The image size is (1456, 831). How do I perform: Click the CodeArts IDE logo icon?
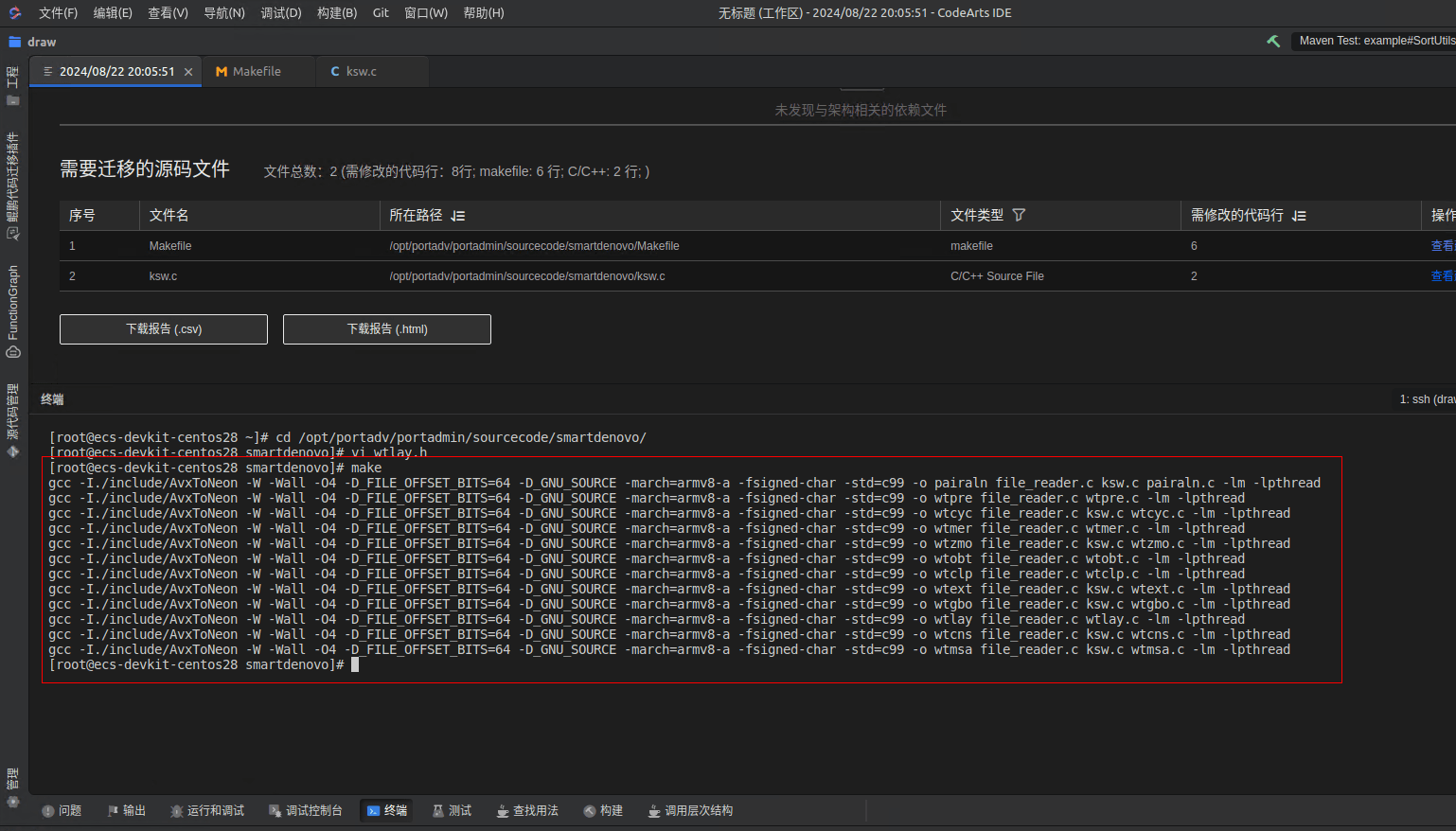point(14,13)
